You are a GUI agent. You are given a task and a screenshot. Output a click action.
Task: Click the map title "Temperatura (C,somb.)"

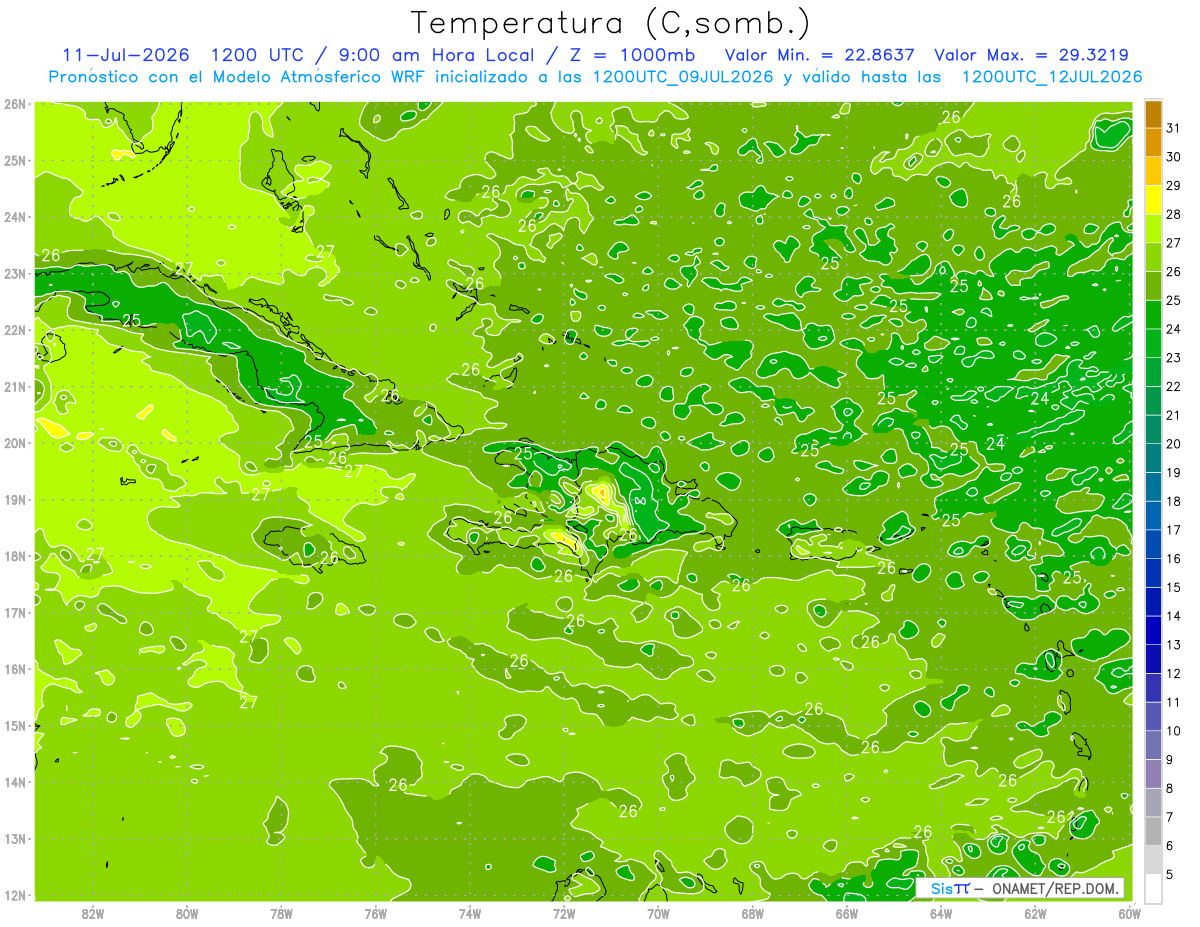tap(611, 23)
